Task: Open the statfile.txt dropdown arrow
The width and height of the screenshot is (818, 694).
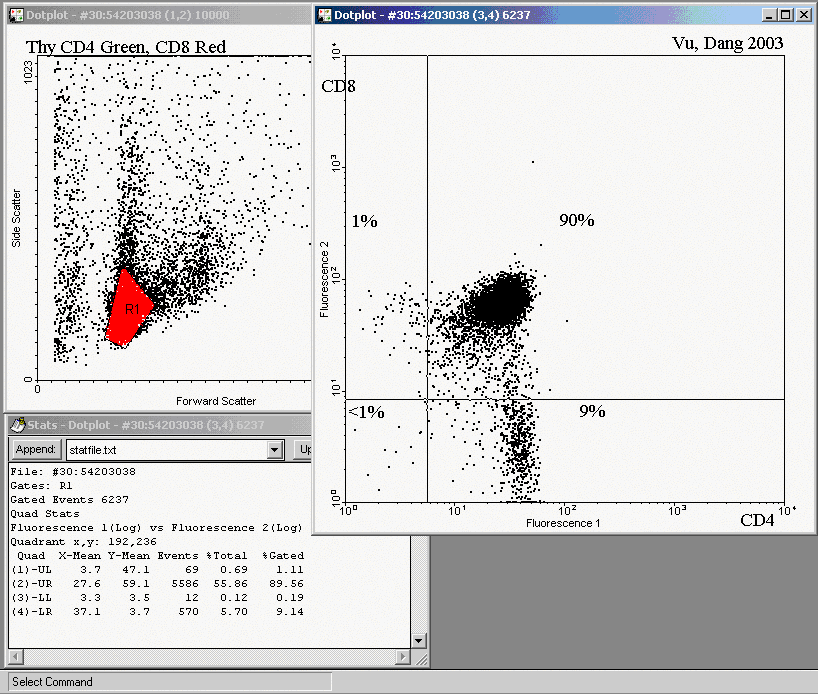Action: coord(275,450)
